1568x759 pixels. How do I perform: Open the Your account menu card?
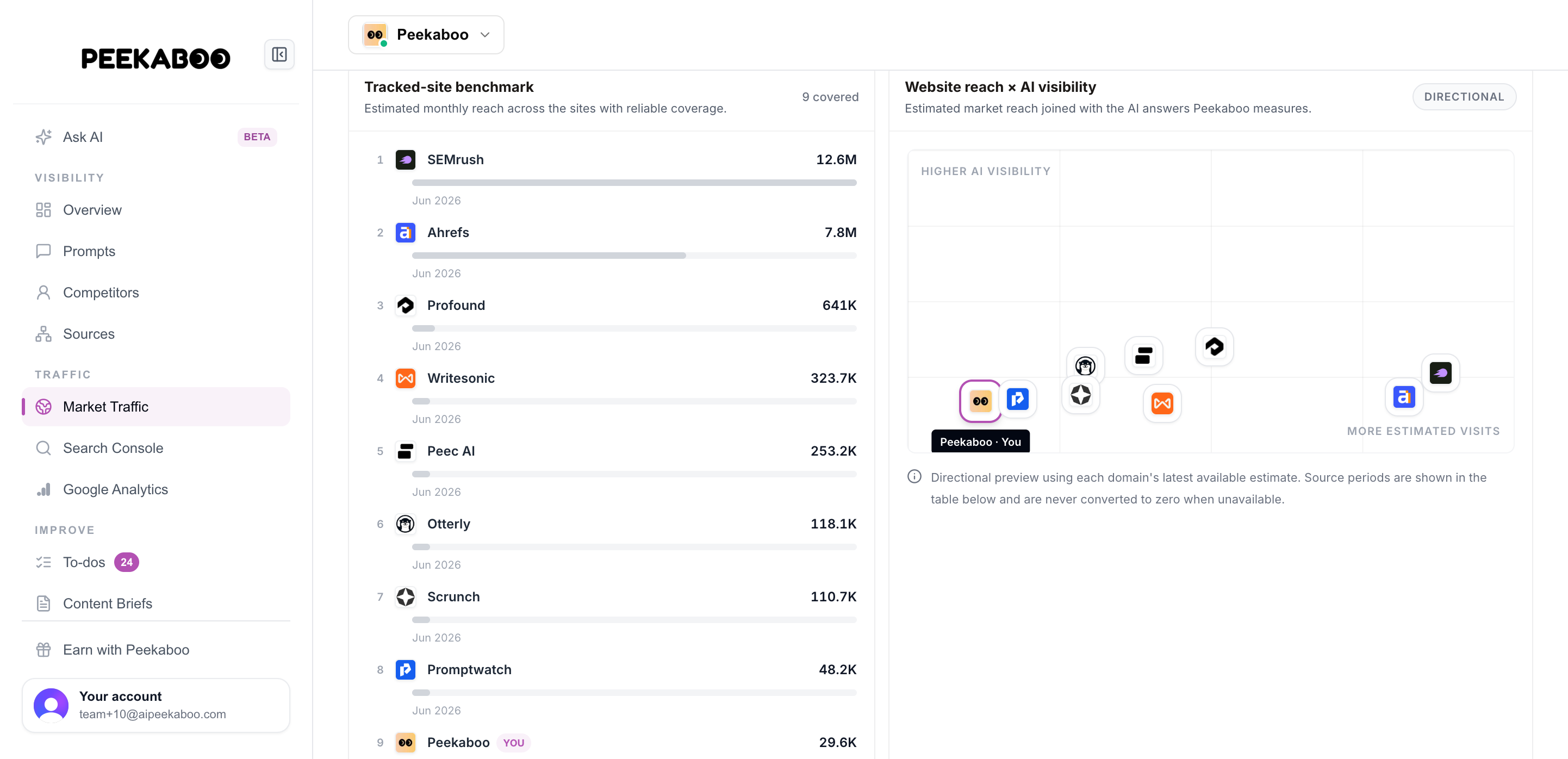[156, 705]
